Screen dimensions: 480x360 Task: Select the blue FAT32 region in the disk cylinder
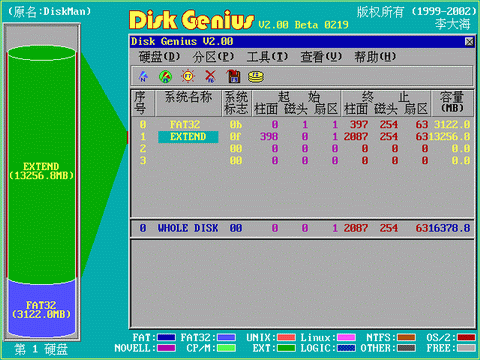[42, 308]
